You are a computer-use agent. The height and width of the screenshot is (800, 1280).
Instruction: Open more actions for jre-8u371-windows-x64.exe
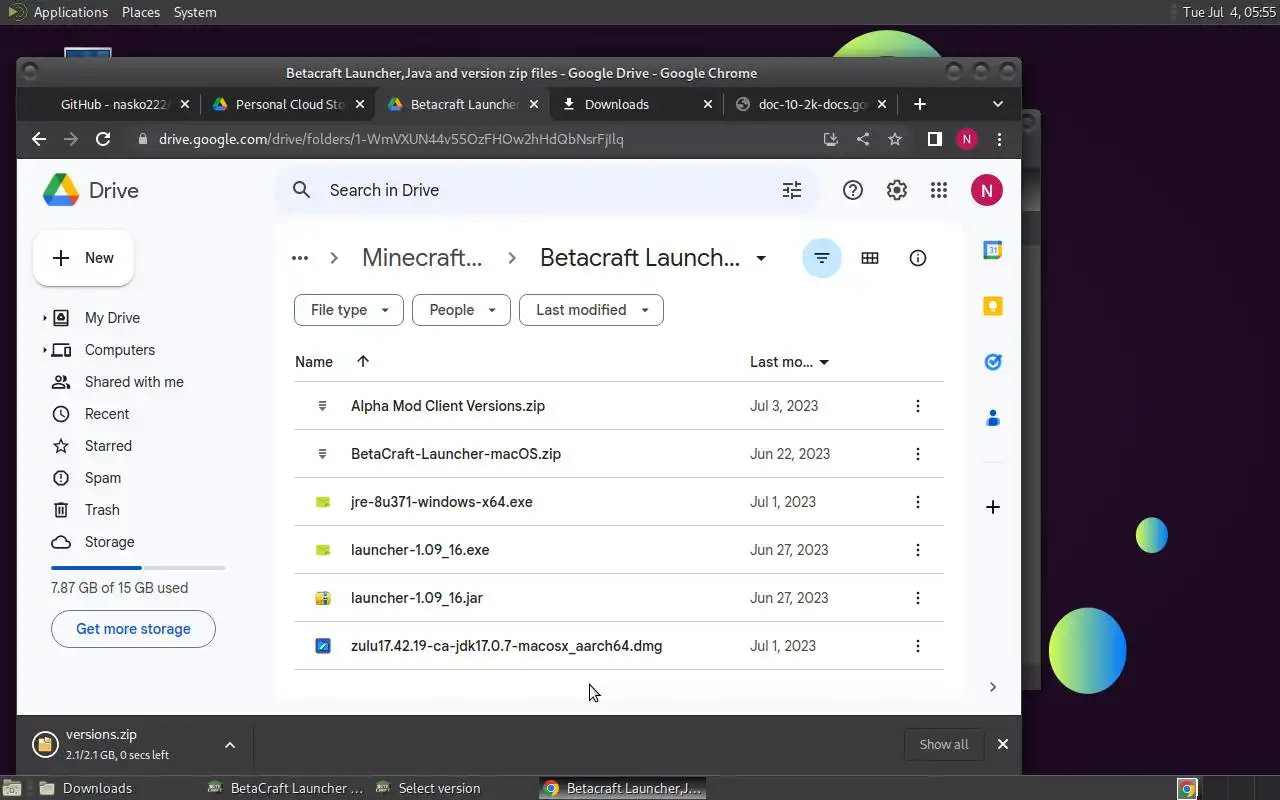918,502
